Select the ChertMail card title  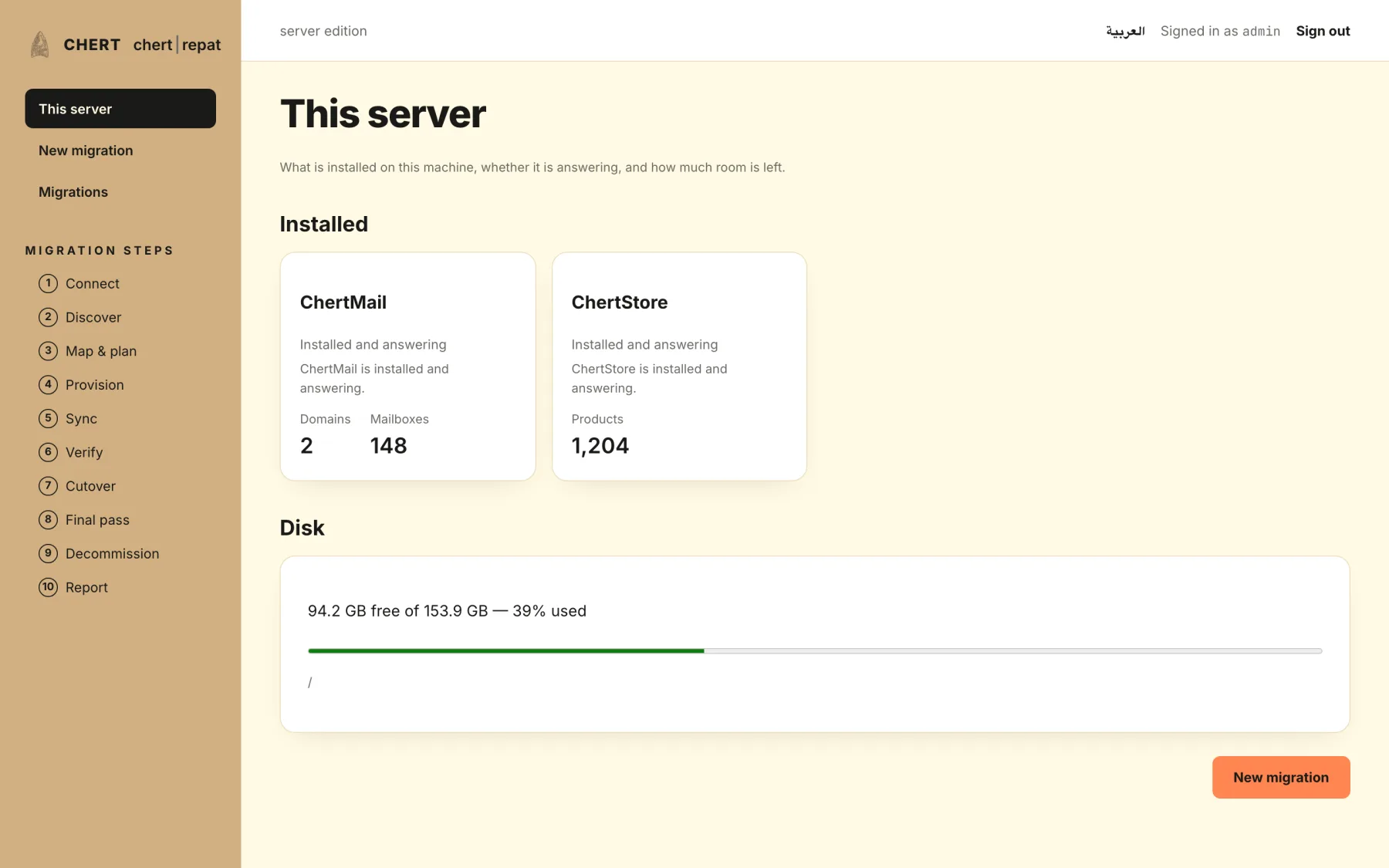[x=343, y=302]
